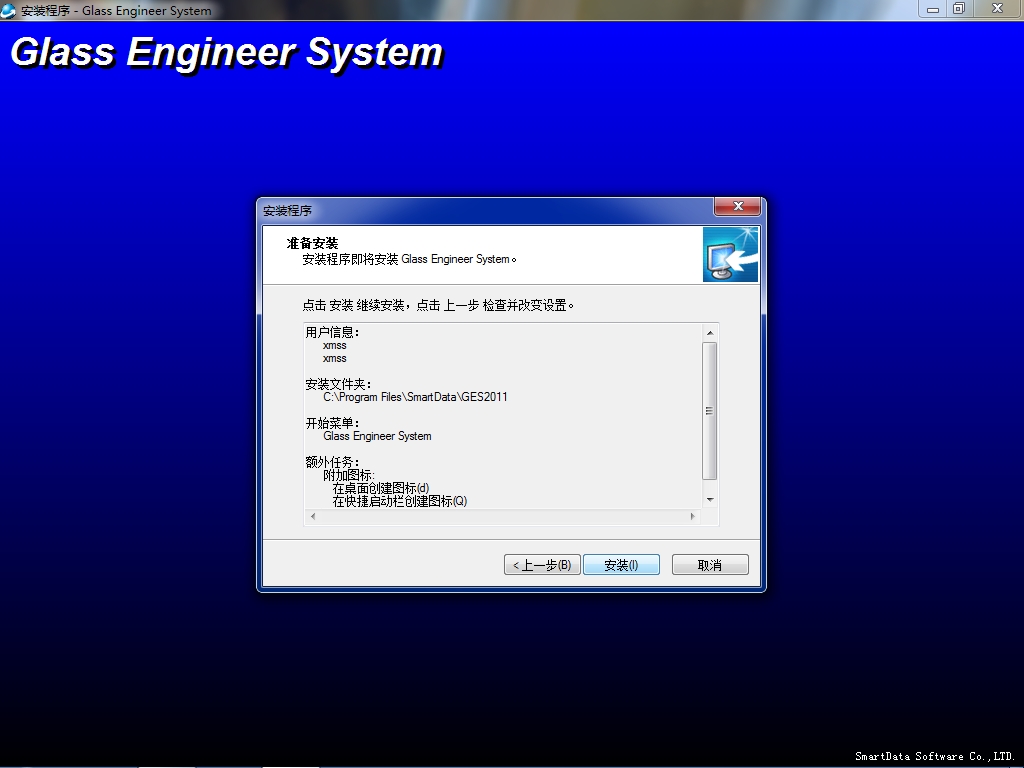The image size is (1024, 768).
Task: Restore the outer installer window size
Action: pyautogui.click(x=959, y=9)
